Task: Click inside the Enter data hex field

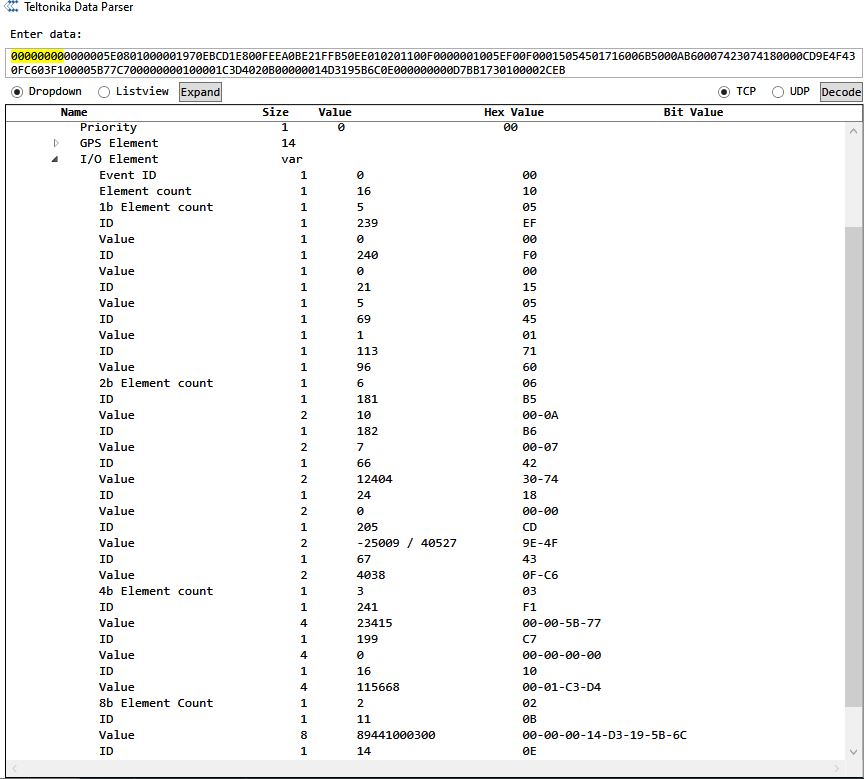Action: point(434,63)
